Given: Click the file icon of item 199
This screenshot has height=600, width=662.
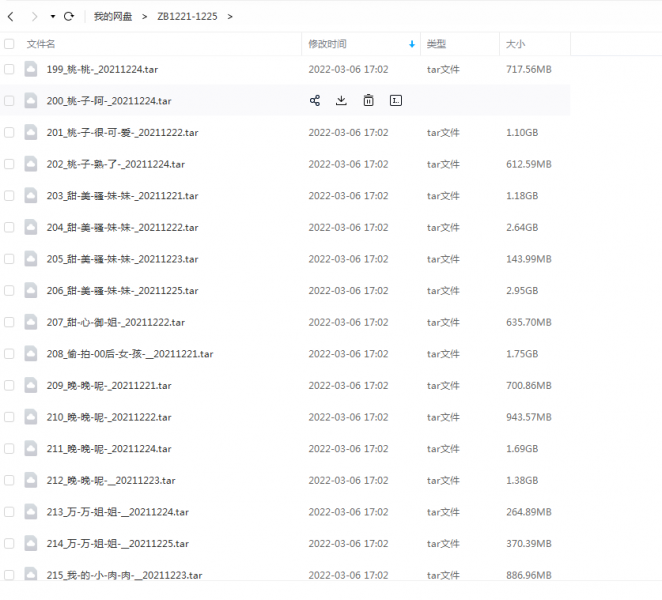Looking at the screenshot, I should point(31,69).
